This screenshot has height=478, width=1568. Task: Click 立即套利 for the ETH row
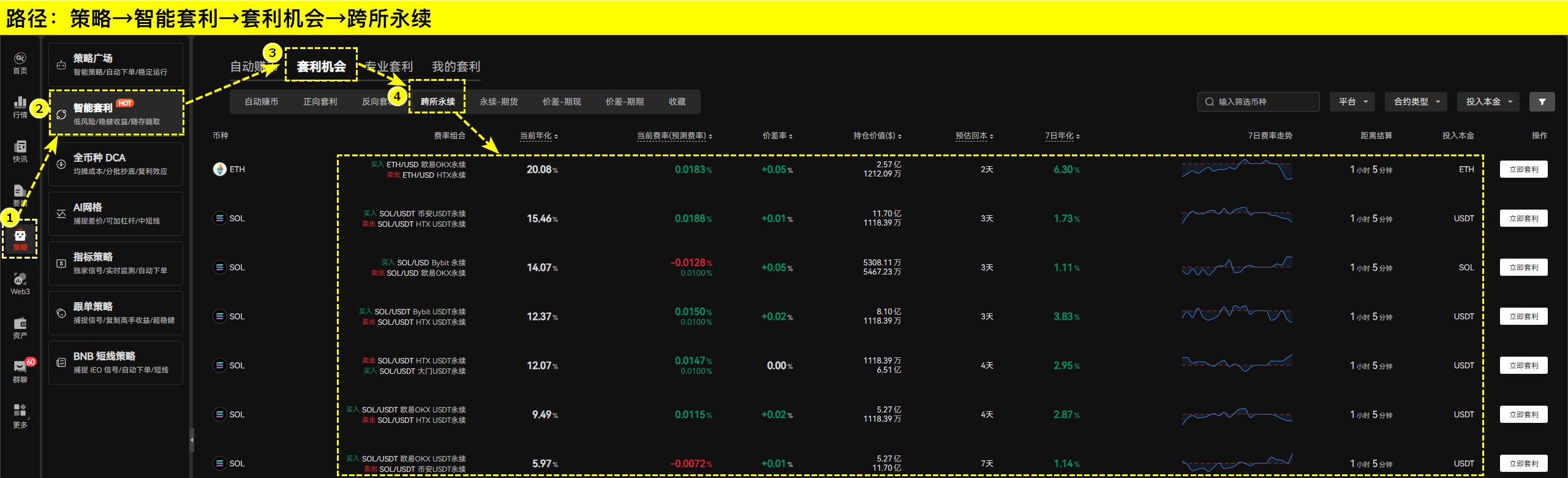(x=1523, y=169)
